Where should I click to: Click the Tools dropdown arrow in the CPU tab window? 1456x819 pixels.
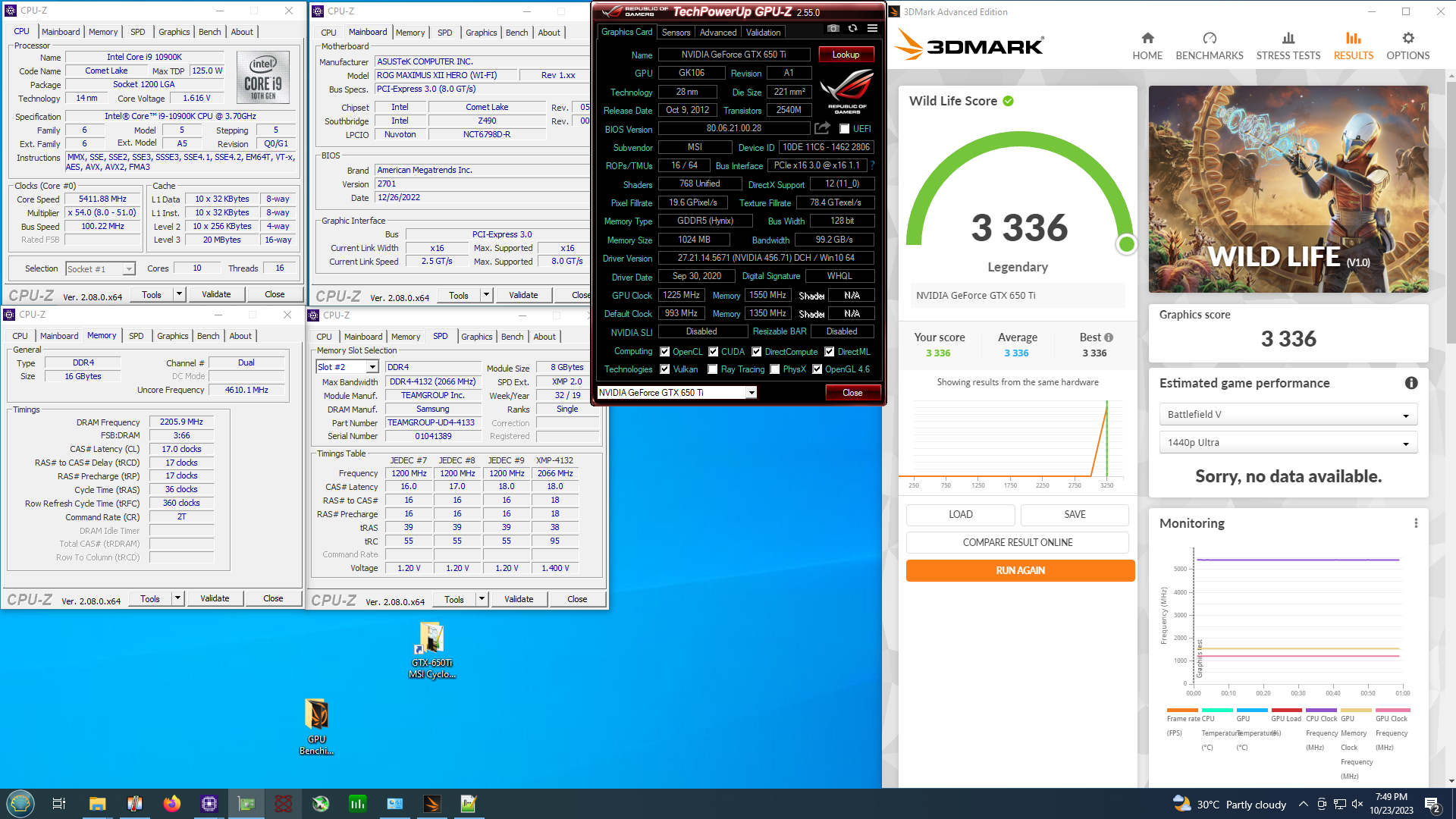pyautogui.click(x=179, y=294)
